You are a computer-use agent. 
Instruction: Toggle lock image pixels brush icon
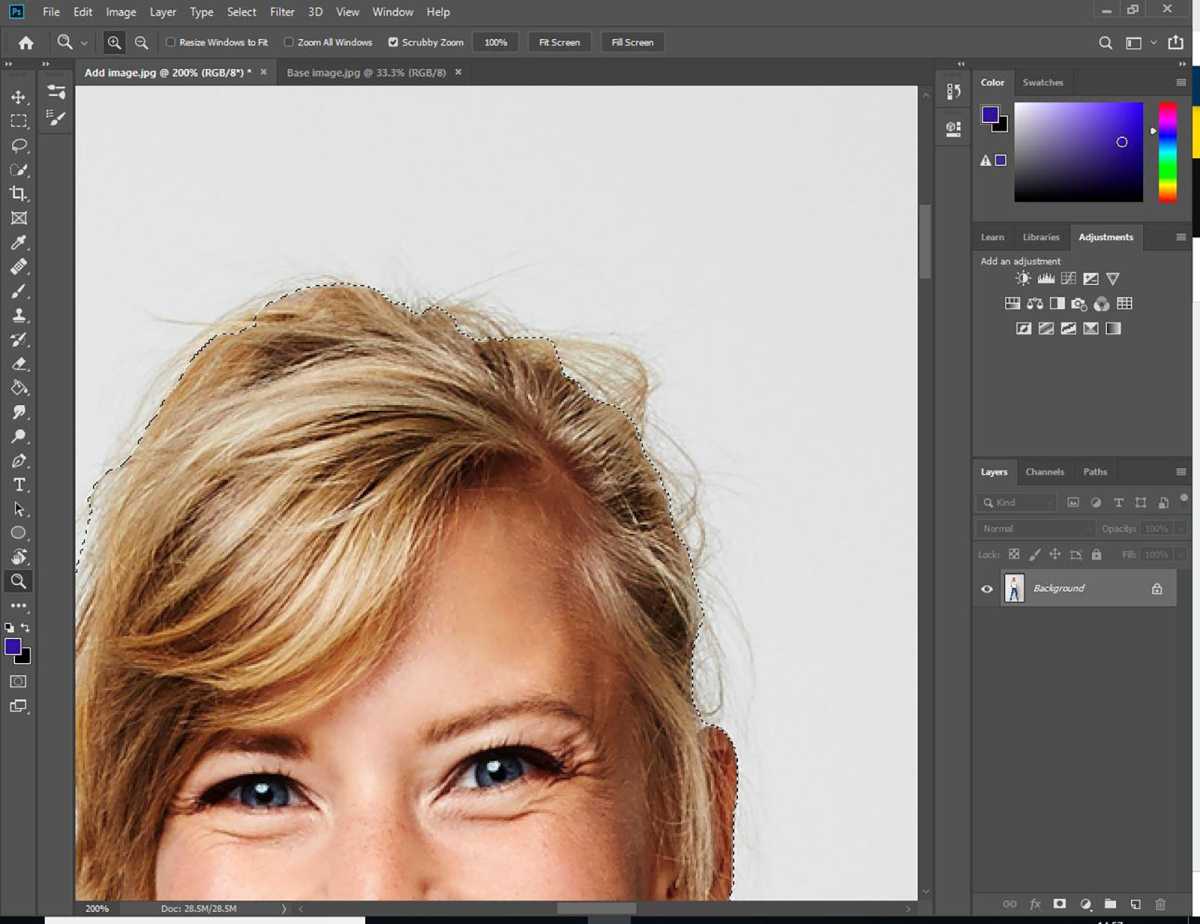pos(1034,554)
